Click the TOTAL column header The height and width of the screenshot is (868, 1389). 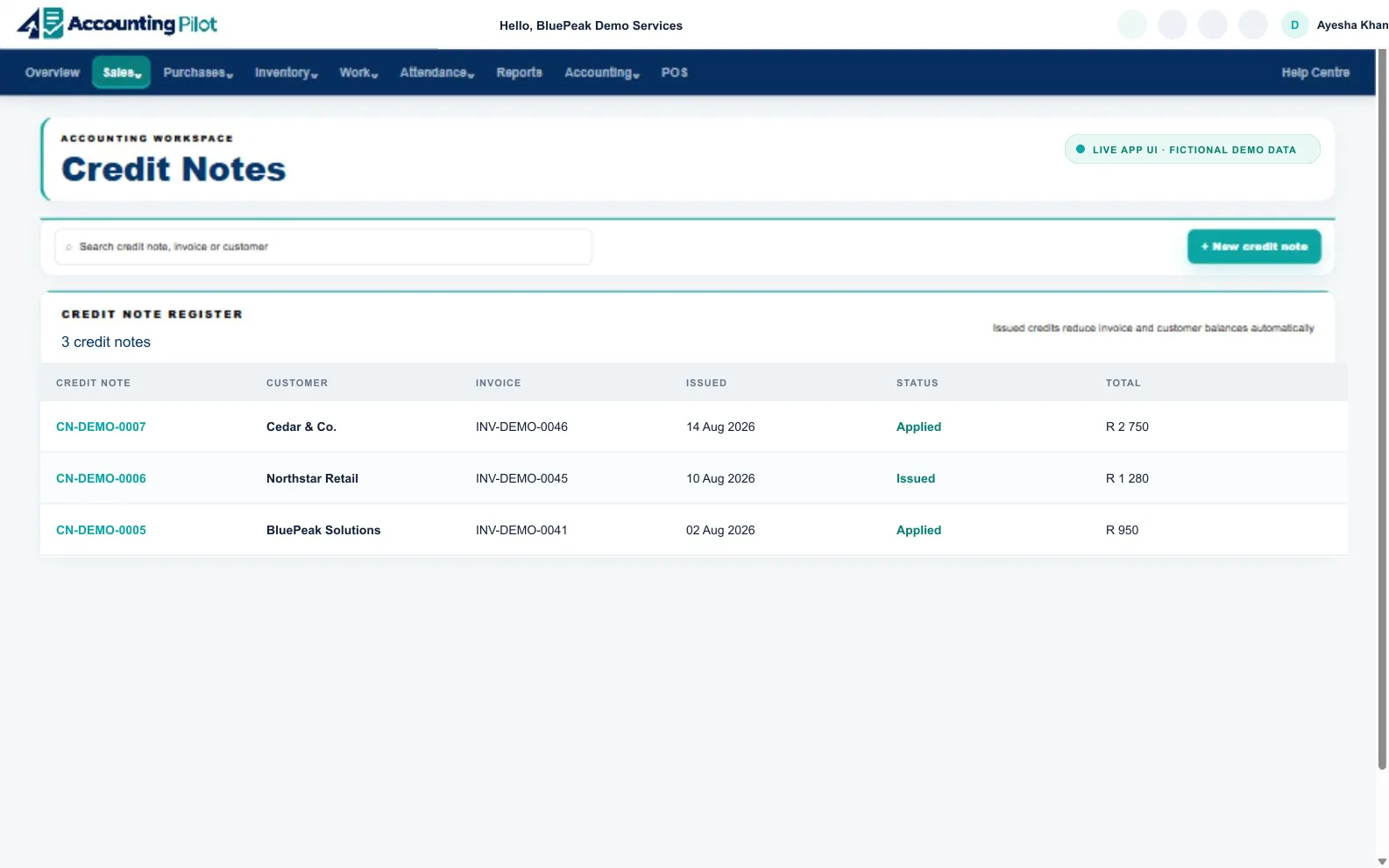click(1123, 383)
